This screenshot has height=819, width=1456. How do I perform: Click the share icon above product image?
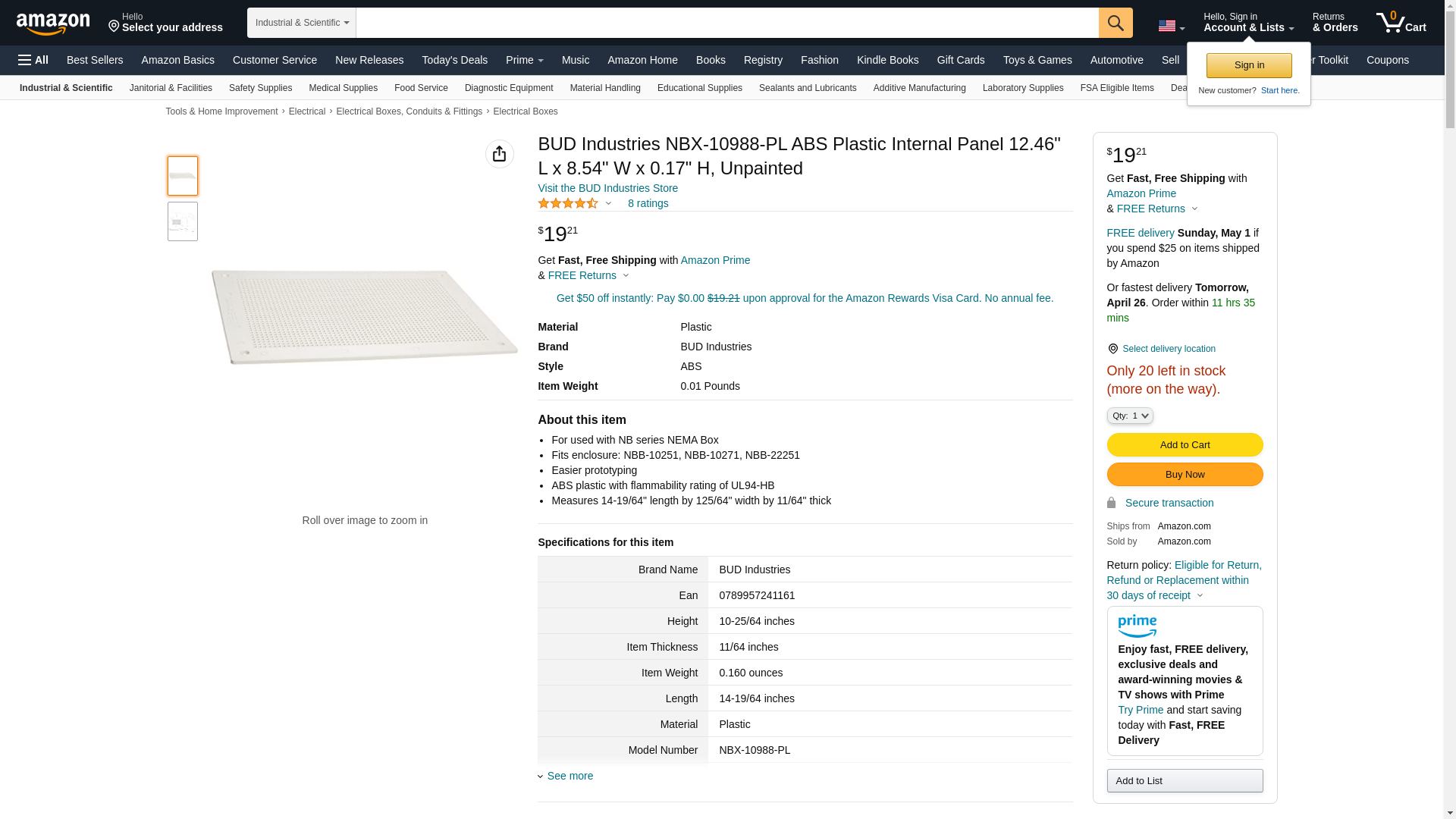coord(499,154)
